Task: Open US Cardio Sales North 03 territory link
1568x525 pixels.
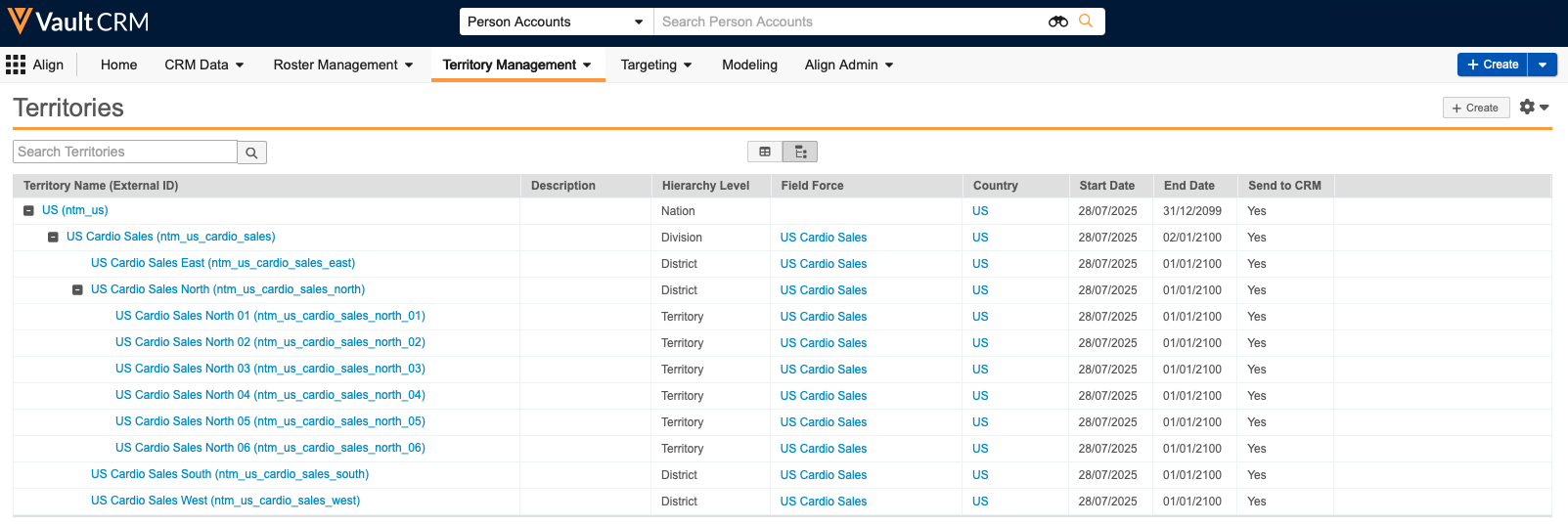Action: click(270, 369)
